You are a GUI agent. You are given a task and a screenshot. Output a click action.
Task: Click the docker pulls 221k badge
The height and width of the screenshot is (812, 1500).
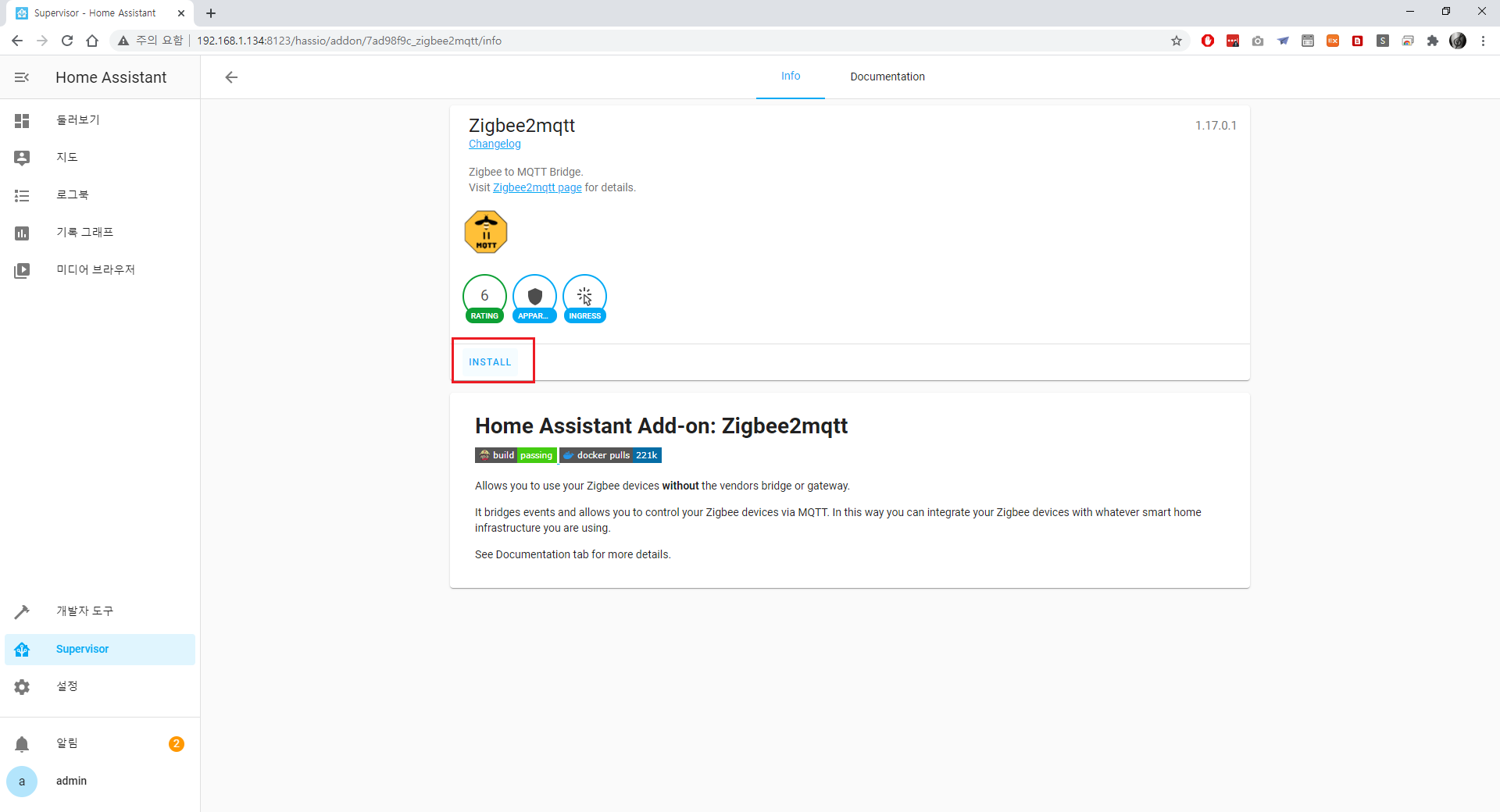(x=611, y=455)
